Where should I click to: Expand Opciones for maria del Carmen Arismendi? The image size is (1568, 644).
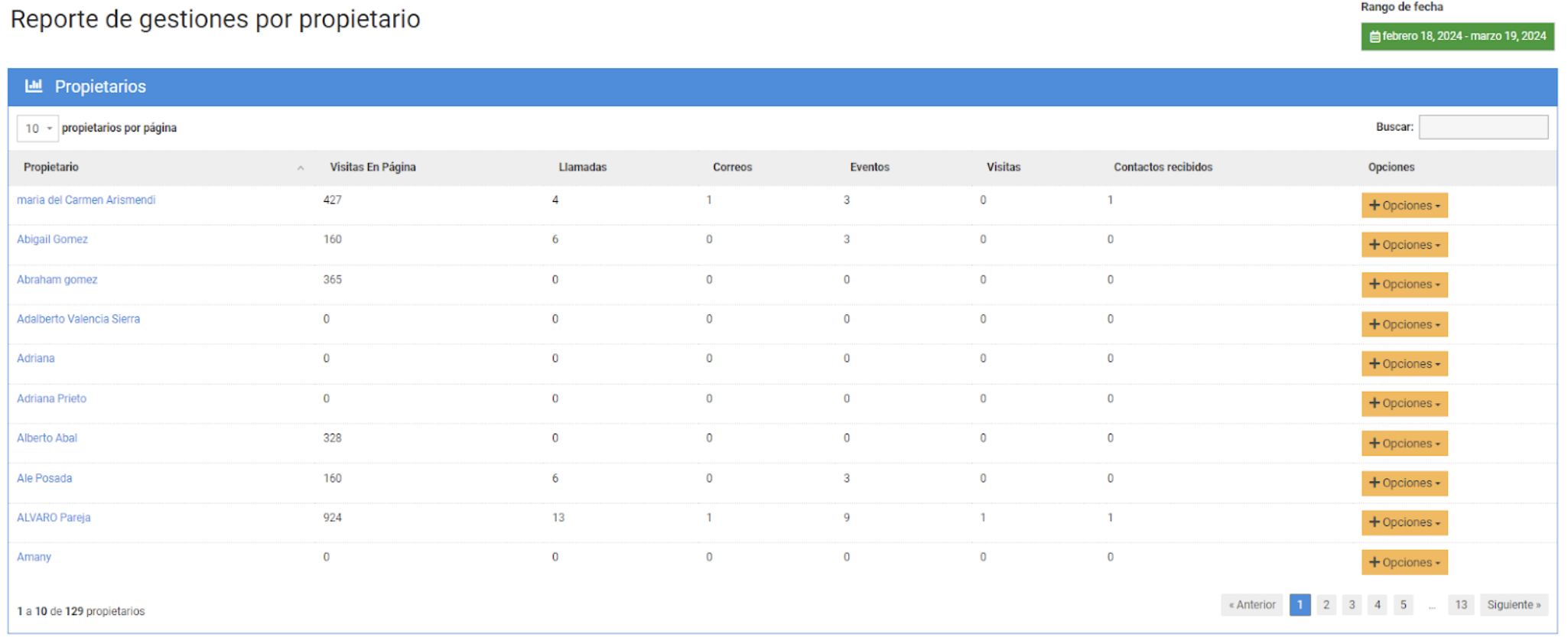[x=1404, y=206]
